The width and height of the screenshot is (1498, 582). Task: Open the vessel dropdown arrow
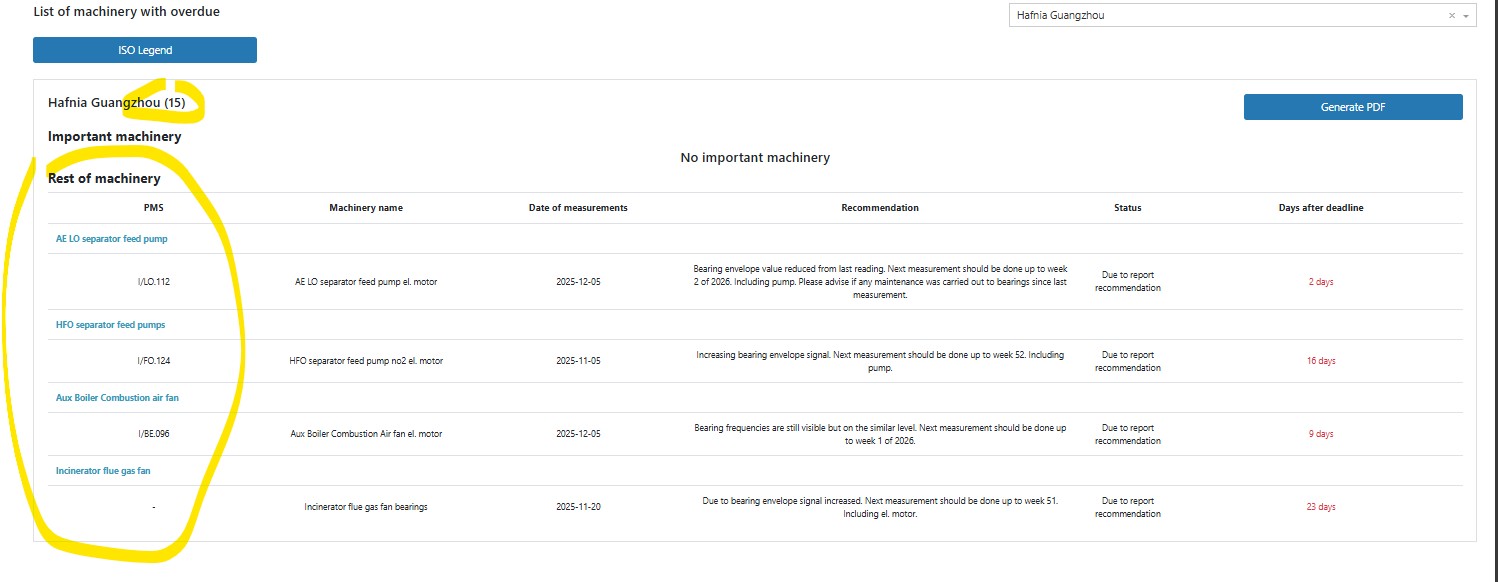(1466, 16)
